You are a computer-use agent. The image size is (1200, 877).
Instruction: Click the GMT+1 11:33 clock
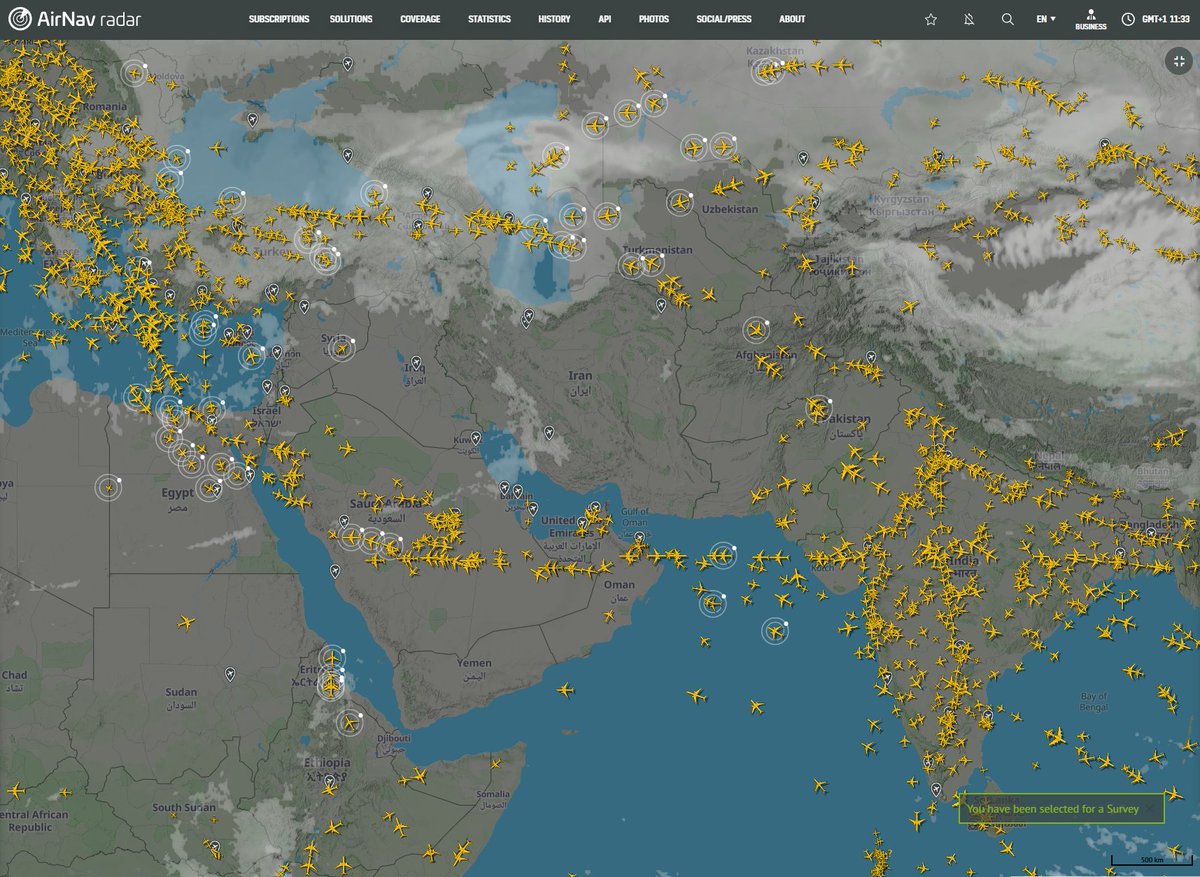(1155, 19)
